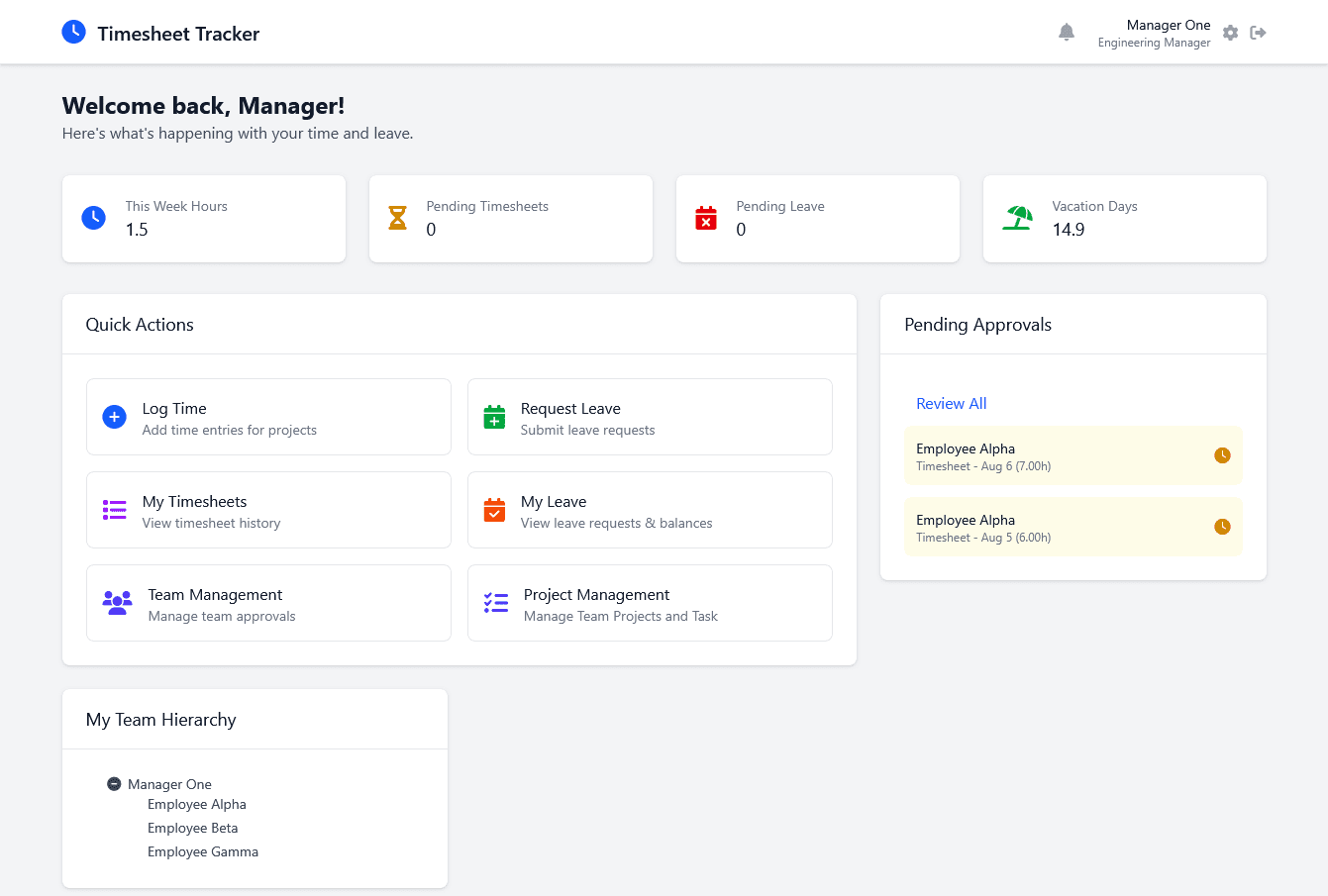1328x896 pixels.
Task: Select Employee Beta in the team hierarchy
Action: coord(193,828)
